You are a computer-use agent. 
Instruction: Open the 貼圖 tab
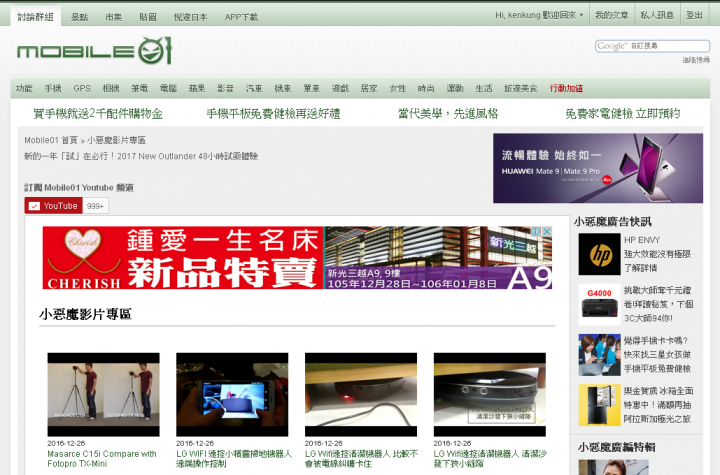click(148, 17)
